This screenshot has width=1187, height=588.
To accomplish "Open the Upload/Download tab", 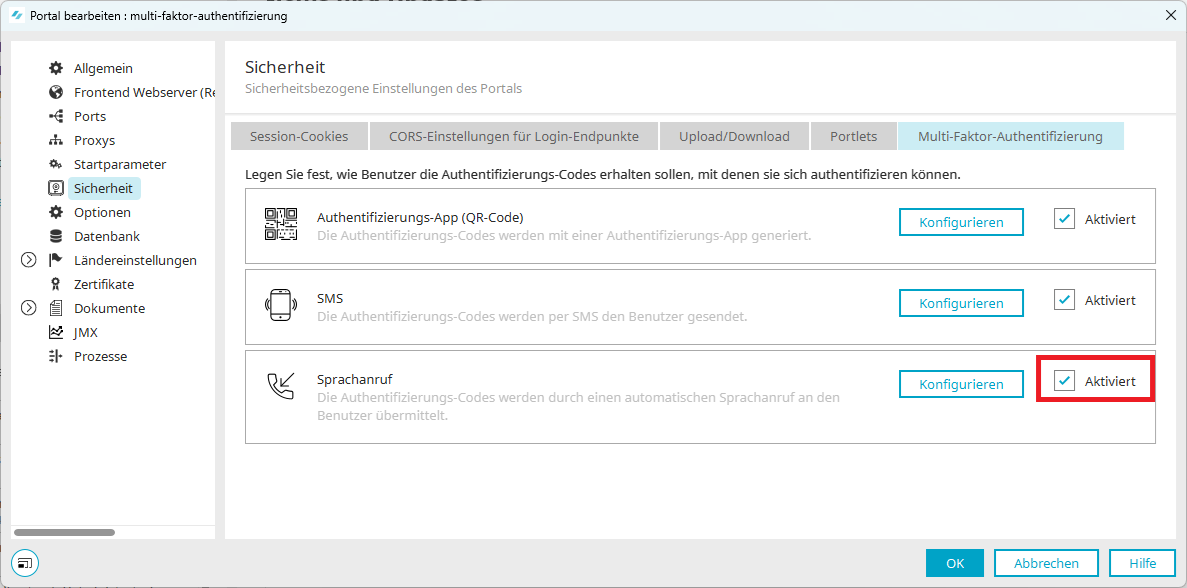I will point(734,136).
